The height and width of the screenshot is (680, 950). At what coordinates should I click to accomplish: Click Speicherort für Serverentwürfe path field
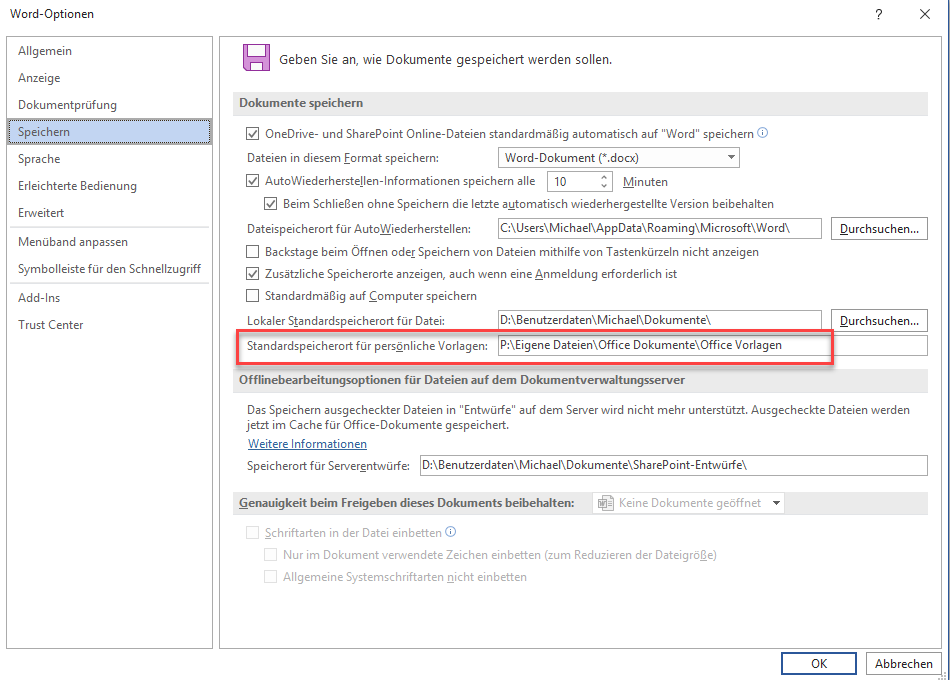[x=674, y=465]
